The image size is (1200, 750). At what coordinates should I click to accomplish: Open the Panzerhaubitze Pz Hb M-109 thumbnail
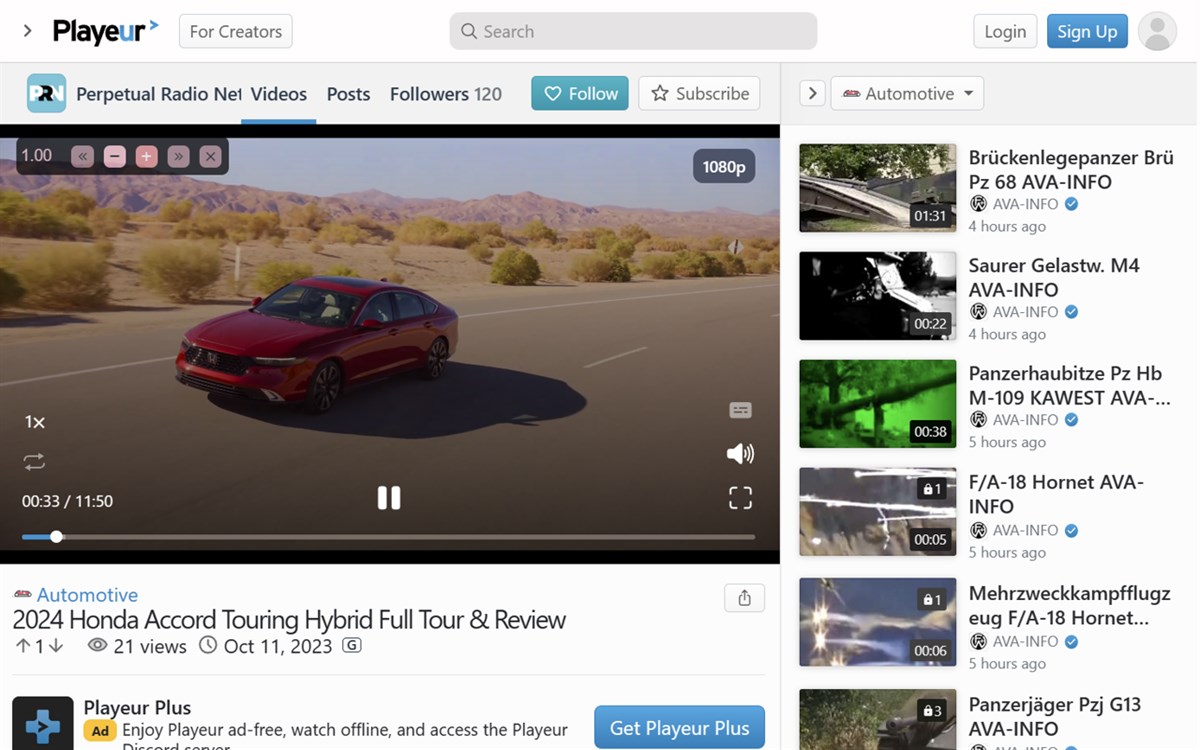(x=878, y=404)
